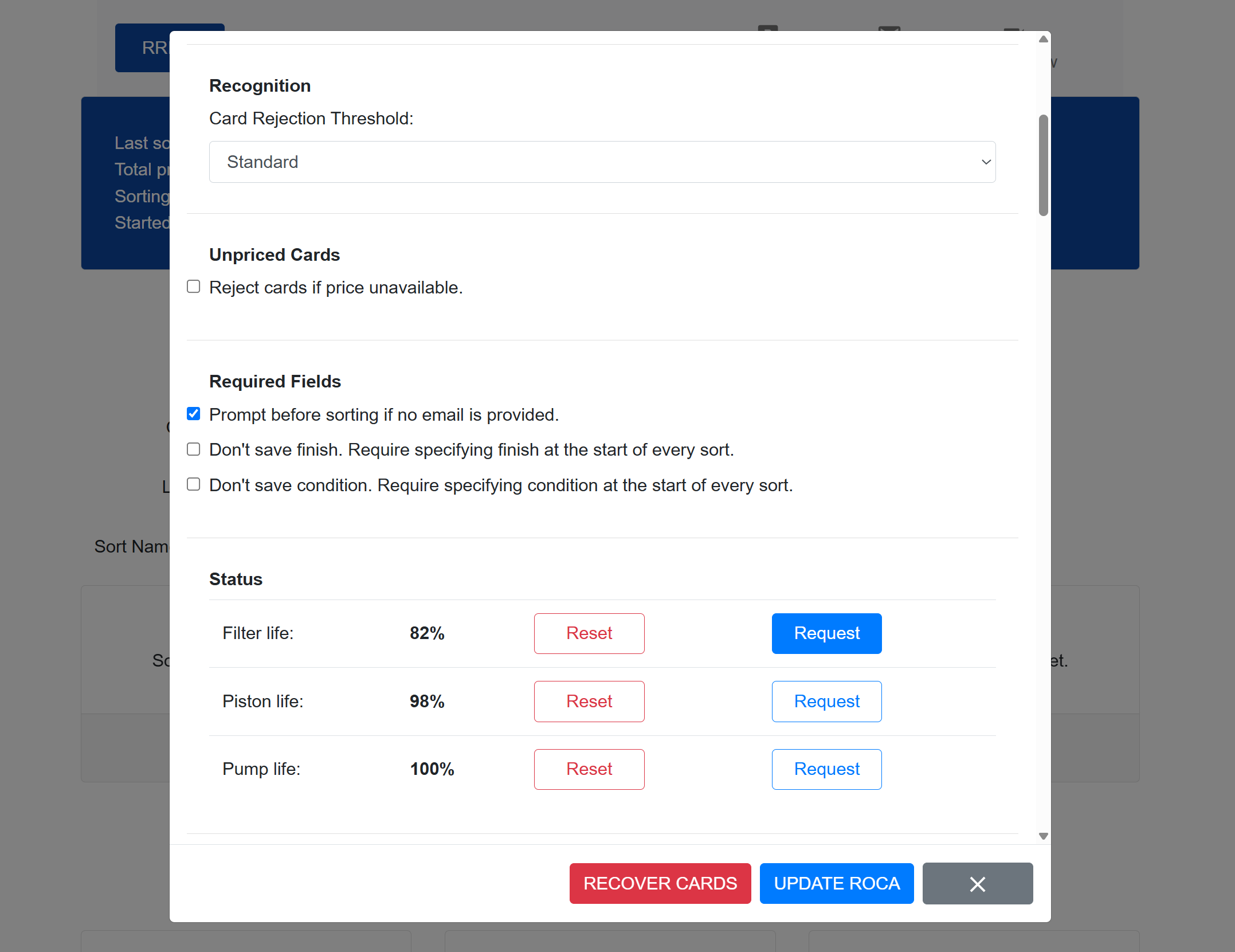
Task: Reset the Filter life counter
Action: pos(589,633)
